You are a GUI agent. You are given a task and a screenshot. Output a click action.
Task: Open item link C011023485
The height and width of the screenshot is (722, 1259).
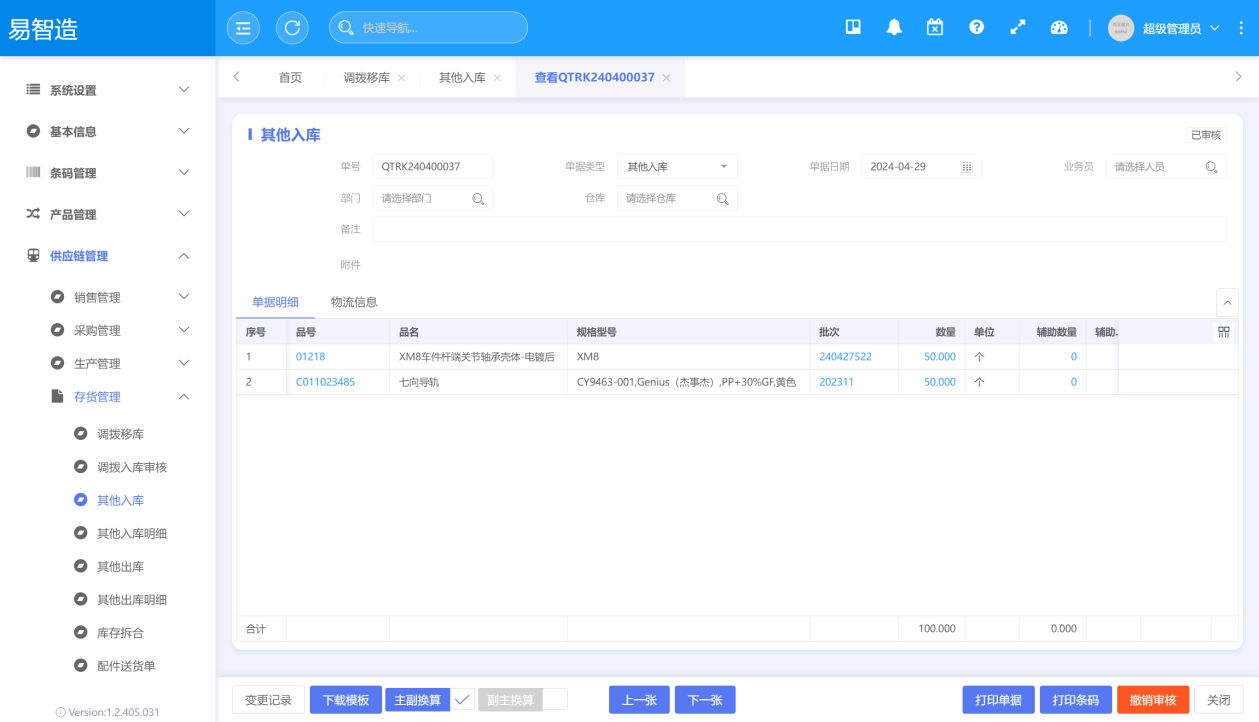(x=325, y=382)
